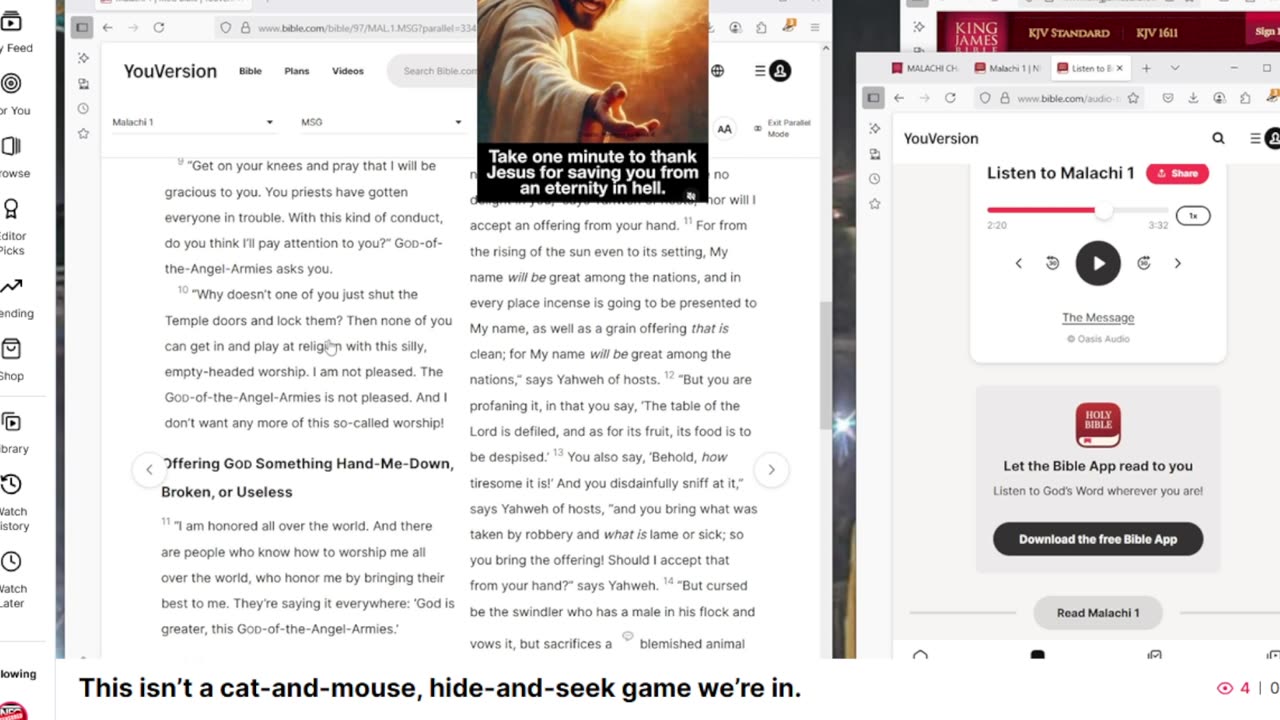Click Share button for Malachi 1
1280x720 pixels.
click(x=1177, y=173)
